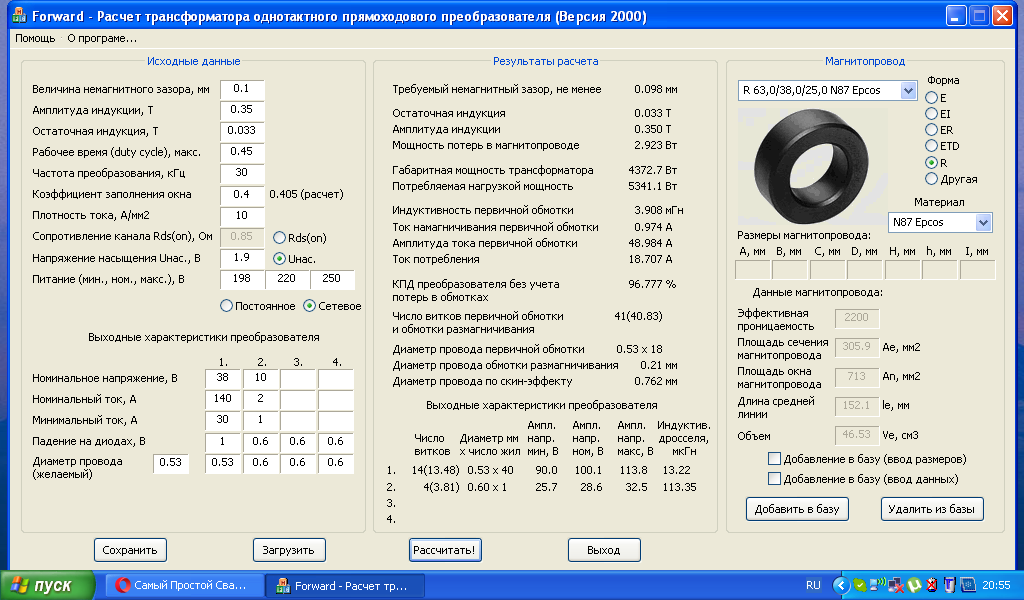
Task: Open the R 63,0/38,0/25,0 N87 Epcos core dropdown
Action: (908, 90)
